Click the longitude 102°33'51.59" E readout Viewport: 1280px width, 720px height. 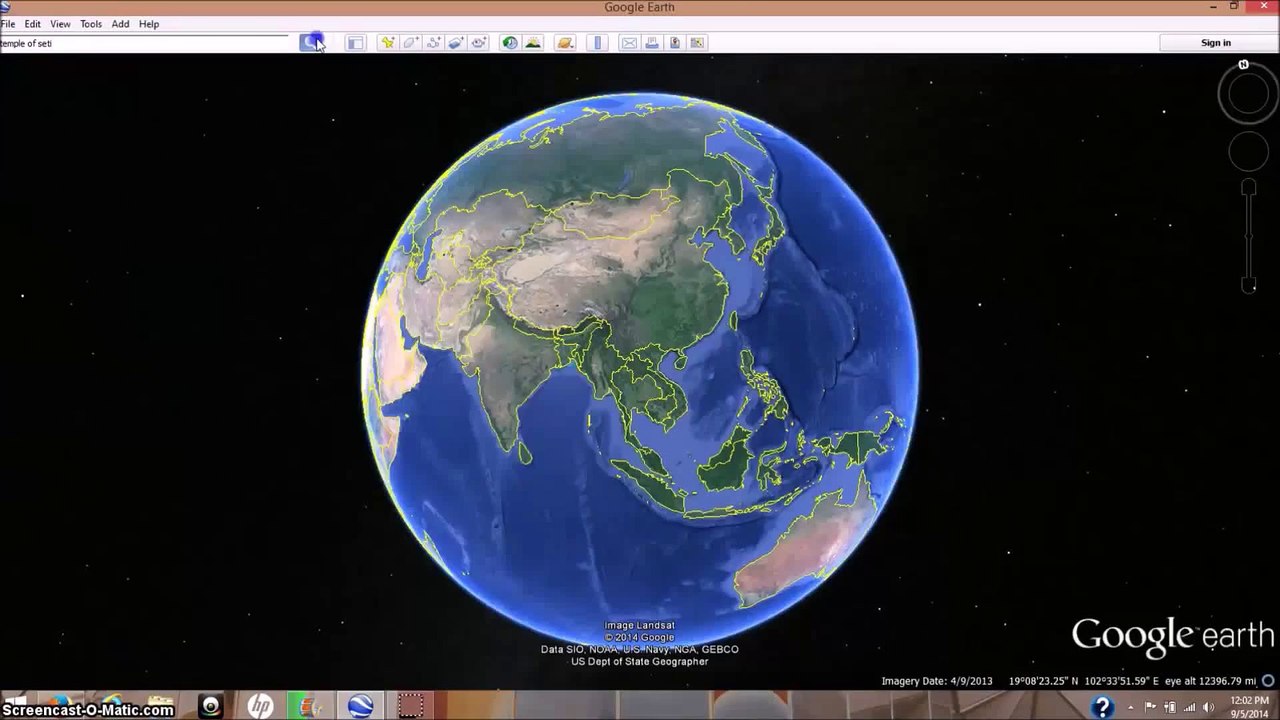(1120, 681)
